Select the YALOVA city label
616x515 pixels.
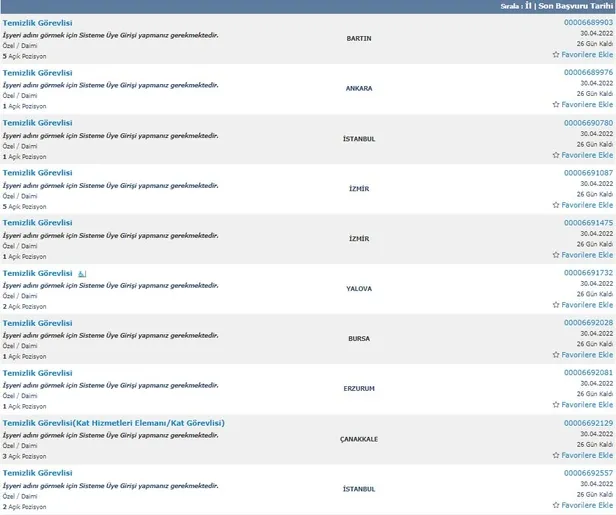359,288
